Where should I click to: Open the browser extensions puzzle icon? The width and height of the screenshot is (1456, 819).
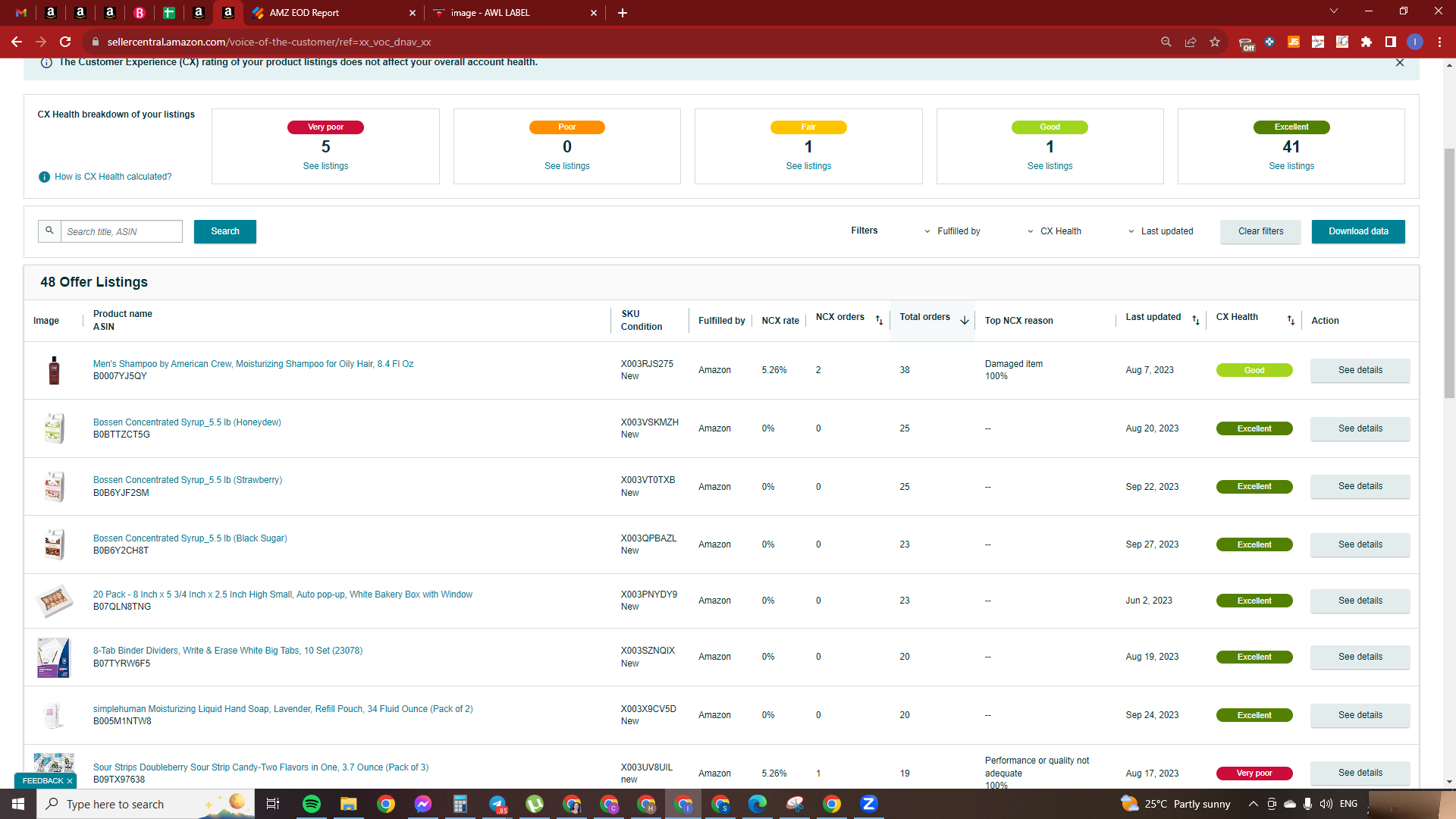click(1367, 42)
